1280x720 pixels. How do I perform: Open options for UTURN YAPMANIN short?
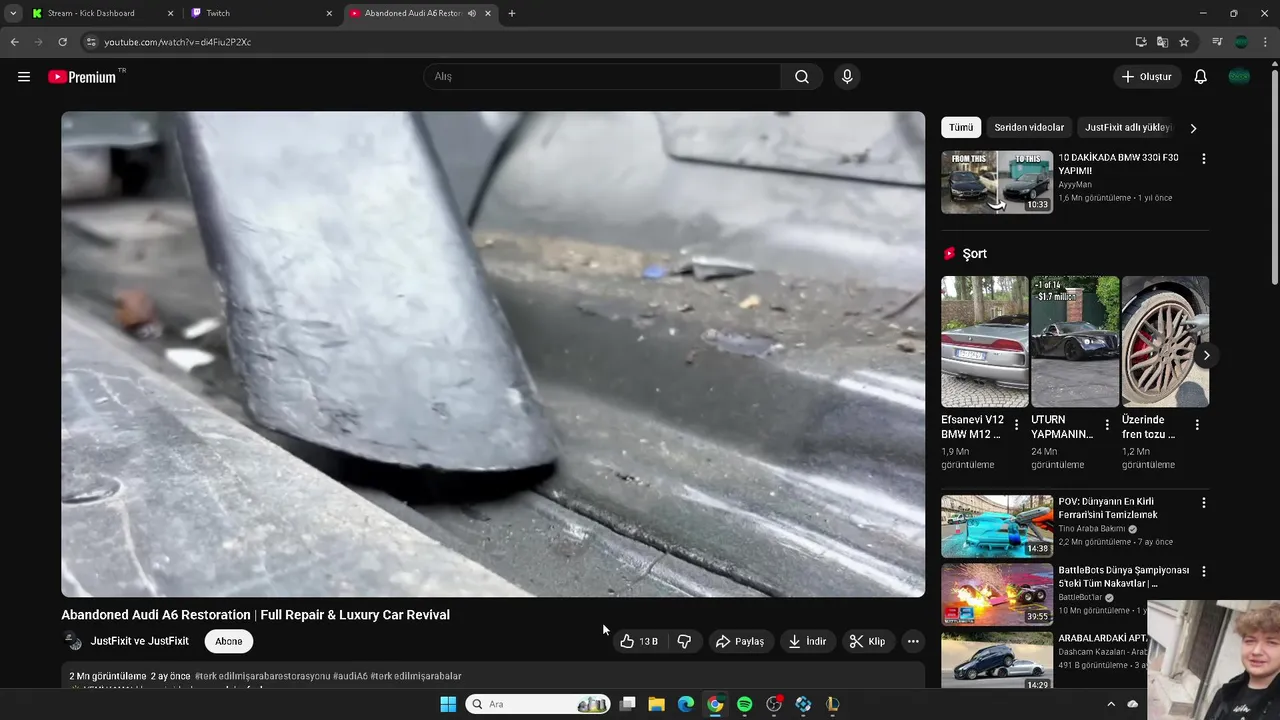[1106, 425]
